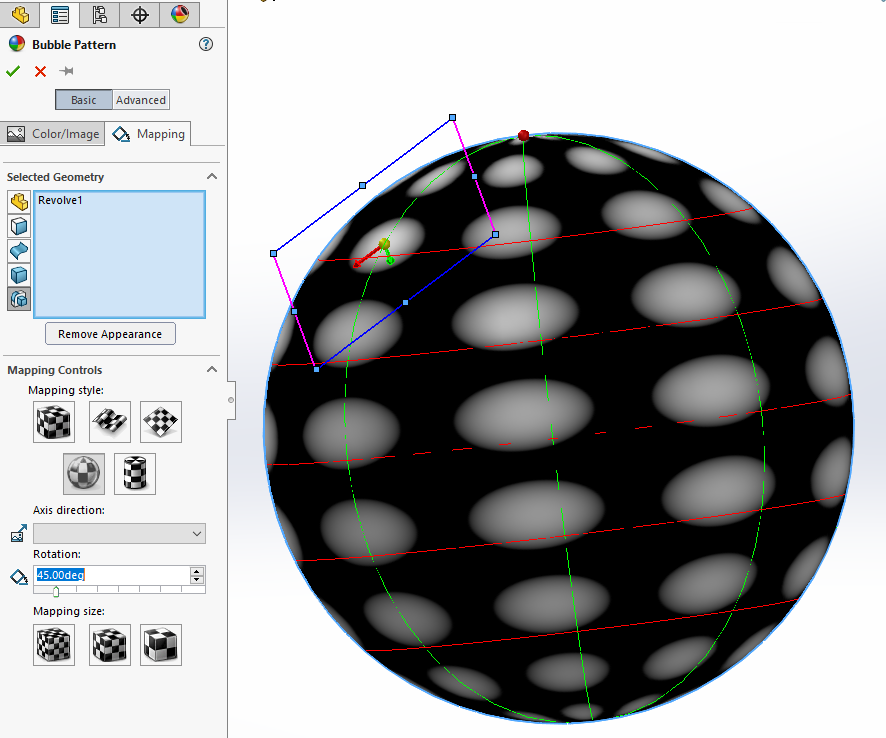Click green checkmark to accept appearance

[x=13, y=71]
